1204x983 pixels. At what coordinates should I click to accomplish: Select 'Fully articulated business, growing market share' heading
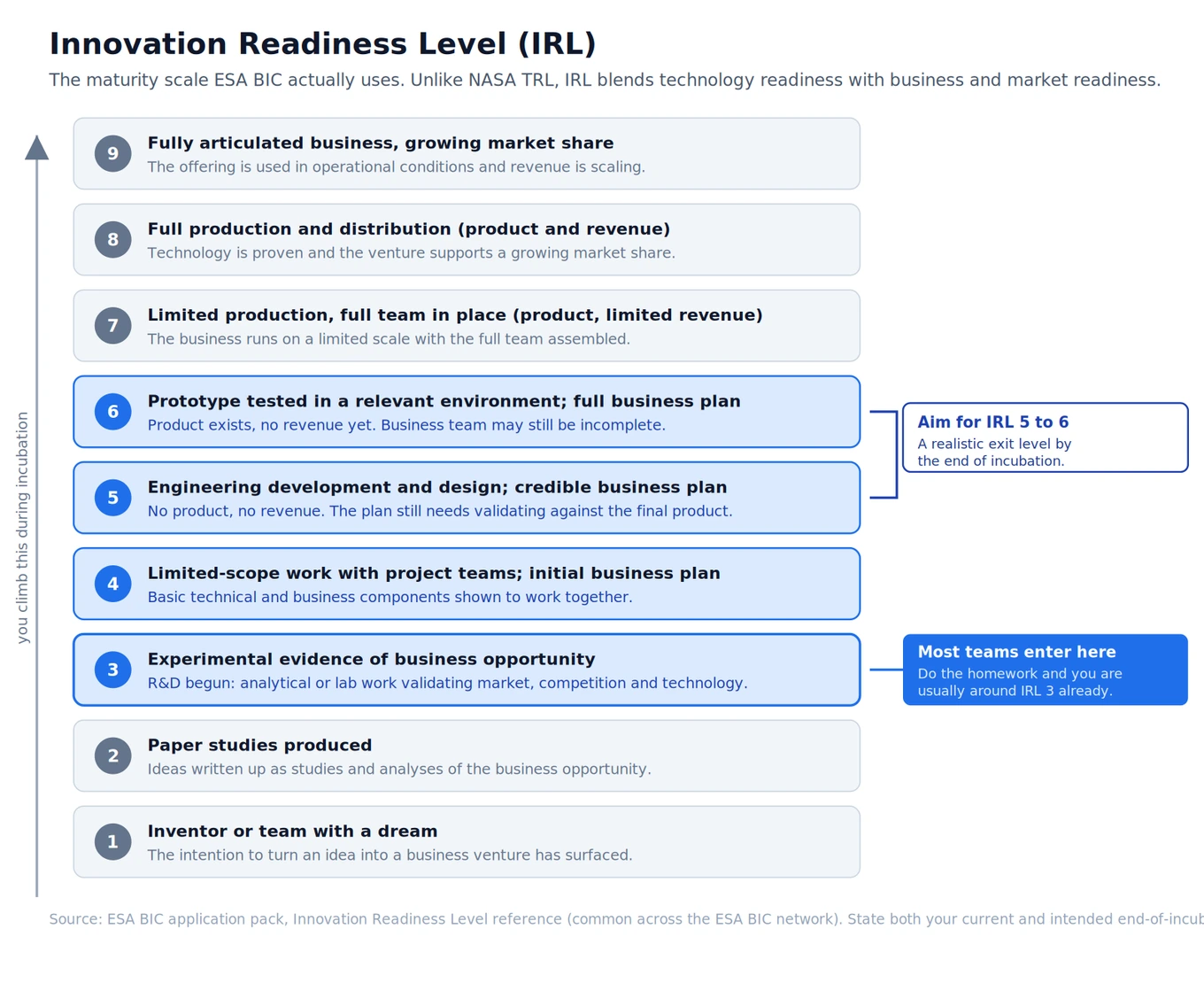(x=381, y=143)
